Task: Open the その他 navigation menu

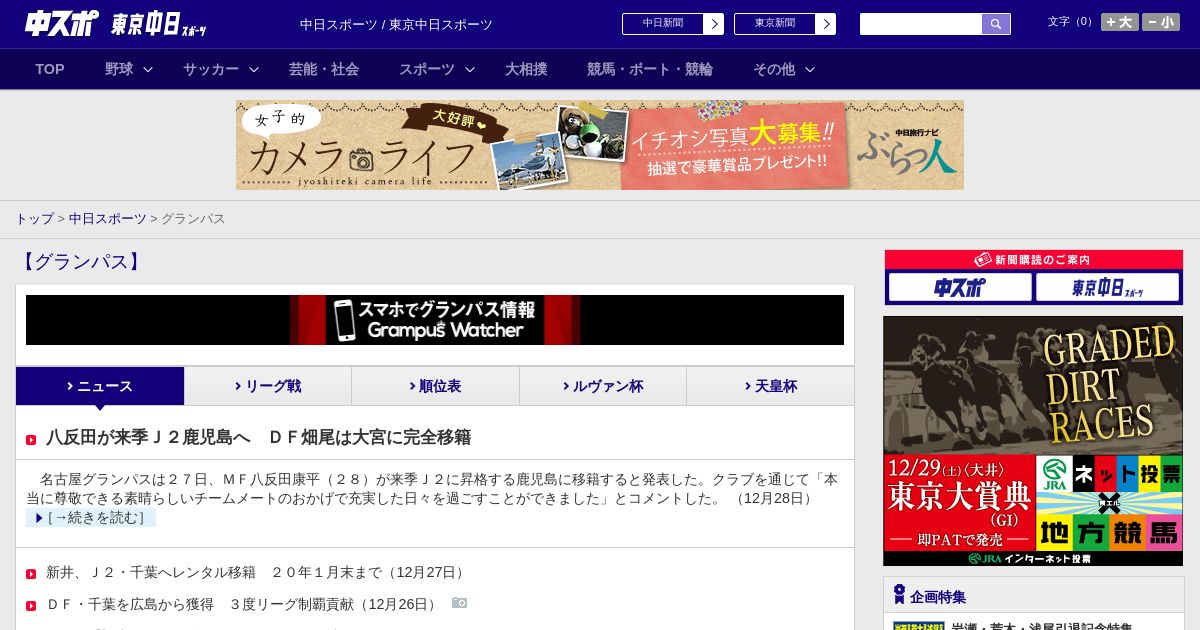Action: click(x=774, y=69)
